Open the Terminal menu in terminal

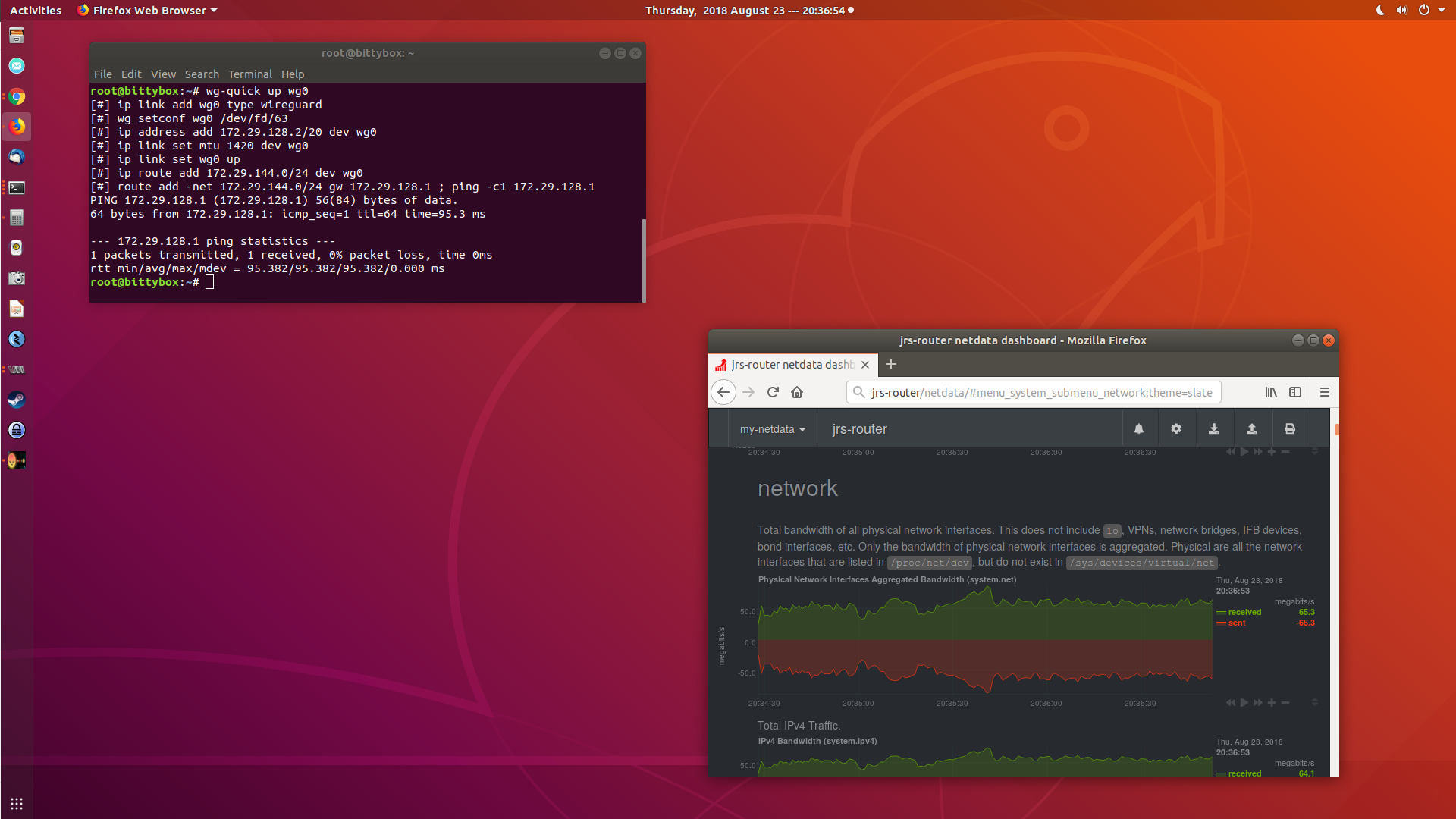click(249, 73)
